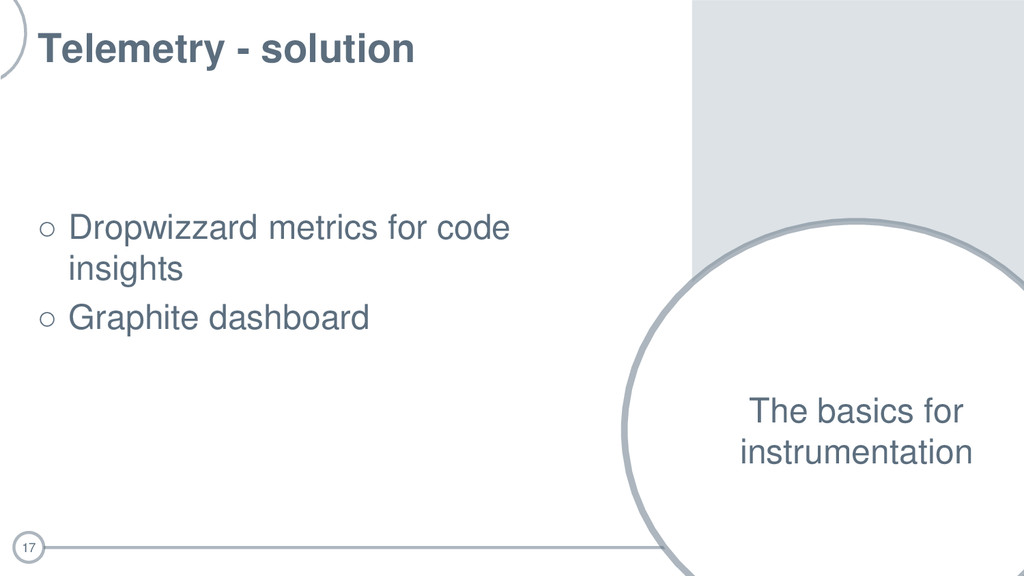Viewport: 1024px width, 576px height.
Task: Click the word 'dashboard' in the second bullet
Action: 289,318
